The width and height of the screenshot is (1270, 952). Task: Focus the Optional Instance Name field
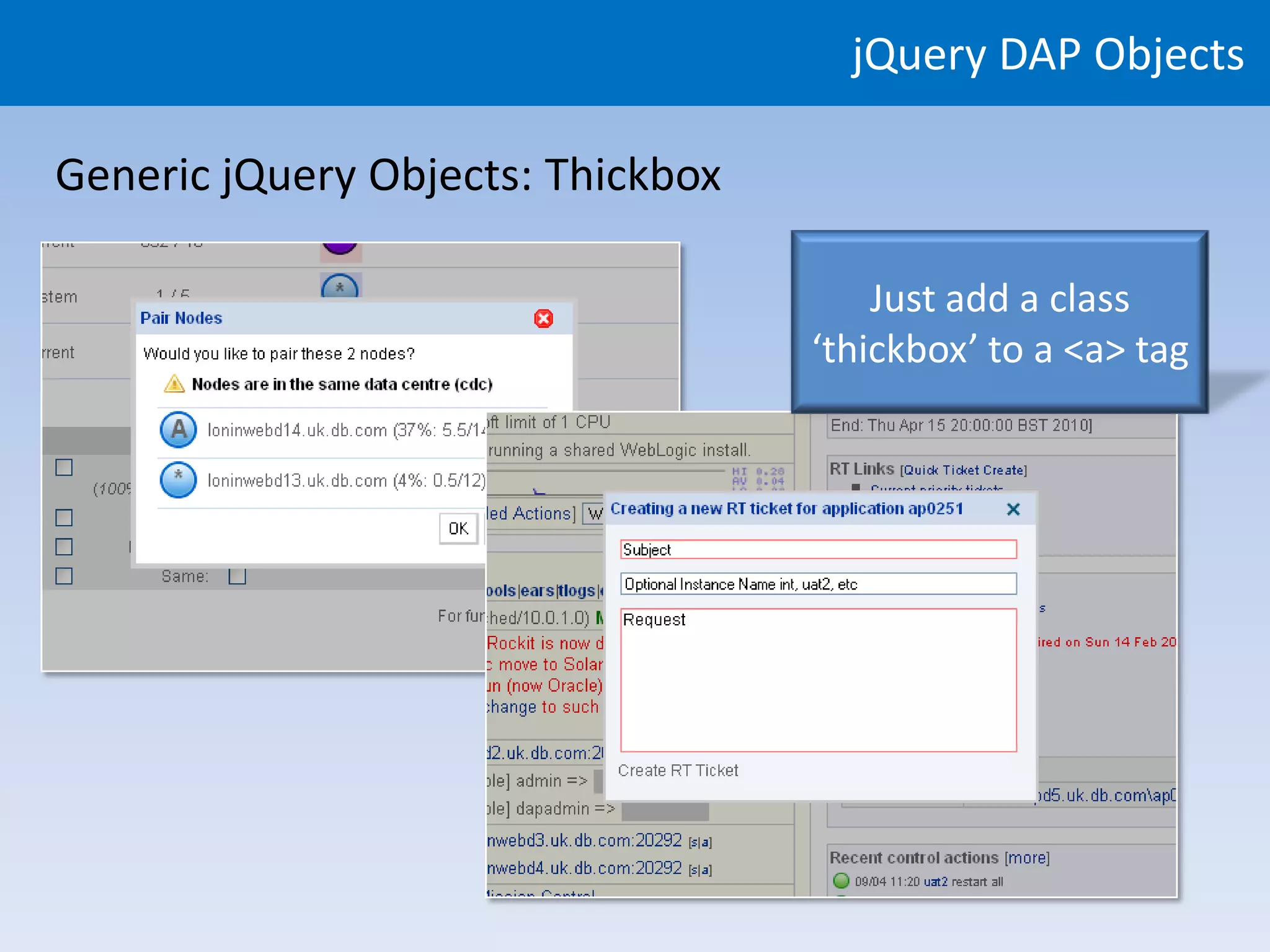pyautogui.click(x=818, y=584)
